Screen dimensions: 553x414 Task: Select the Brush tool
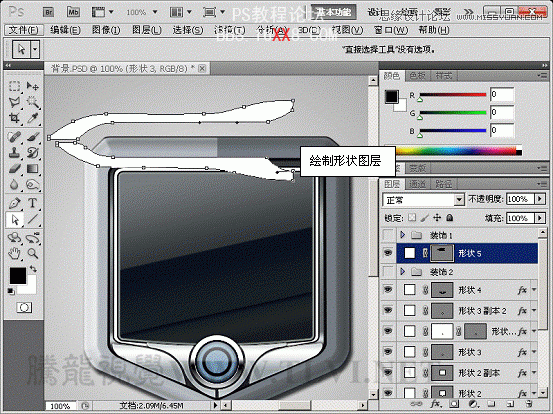pyautogui.click(x=33, y=136)
